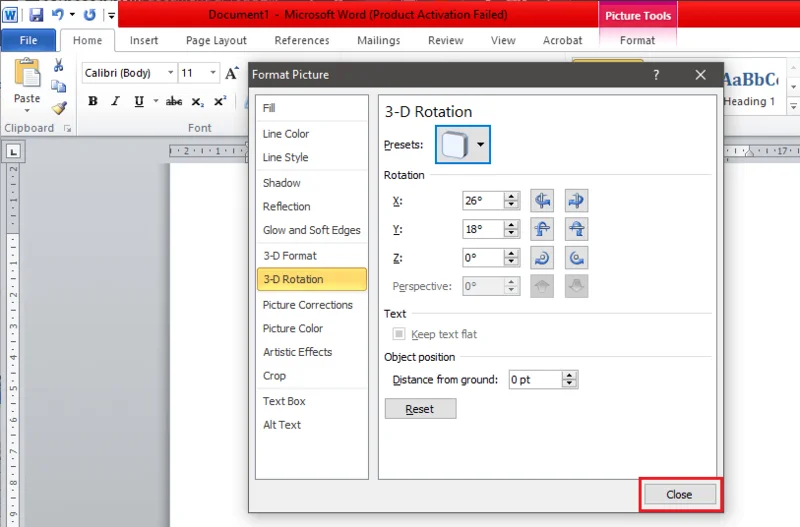Open Format Picture dialog help
Screen dimensions: 800x527
[656, 75]
